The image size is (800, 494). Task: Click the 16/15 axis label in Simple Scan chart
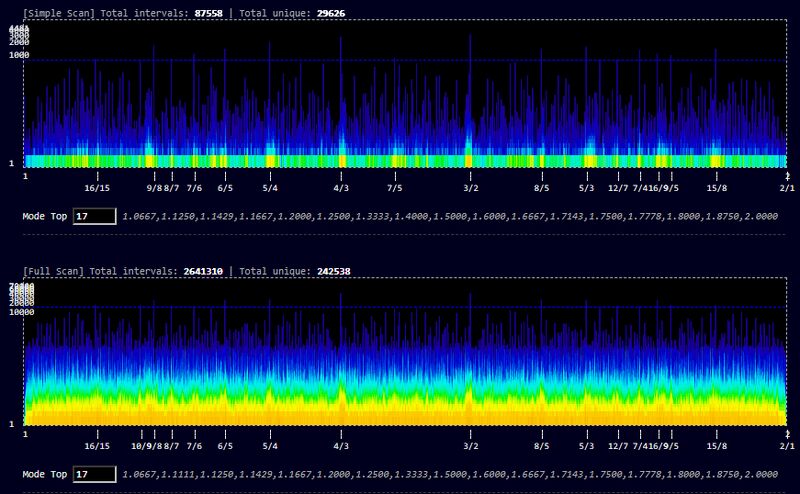click(x=97, y=188)
